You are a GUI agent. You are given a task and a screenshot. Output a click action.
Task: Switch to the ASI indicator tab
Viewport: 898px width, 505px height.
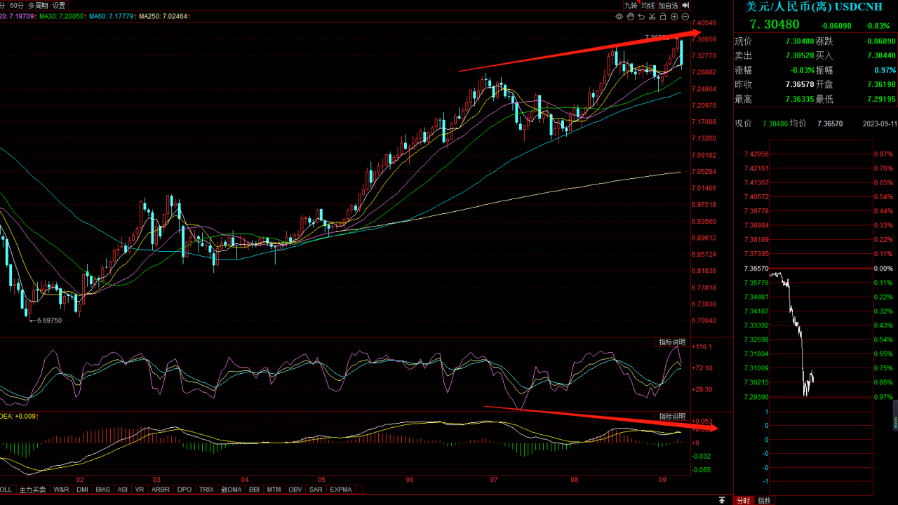(122, 490)
